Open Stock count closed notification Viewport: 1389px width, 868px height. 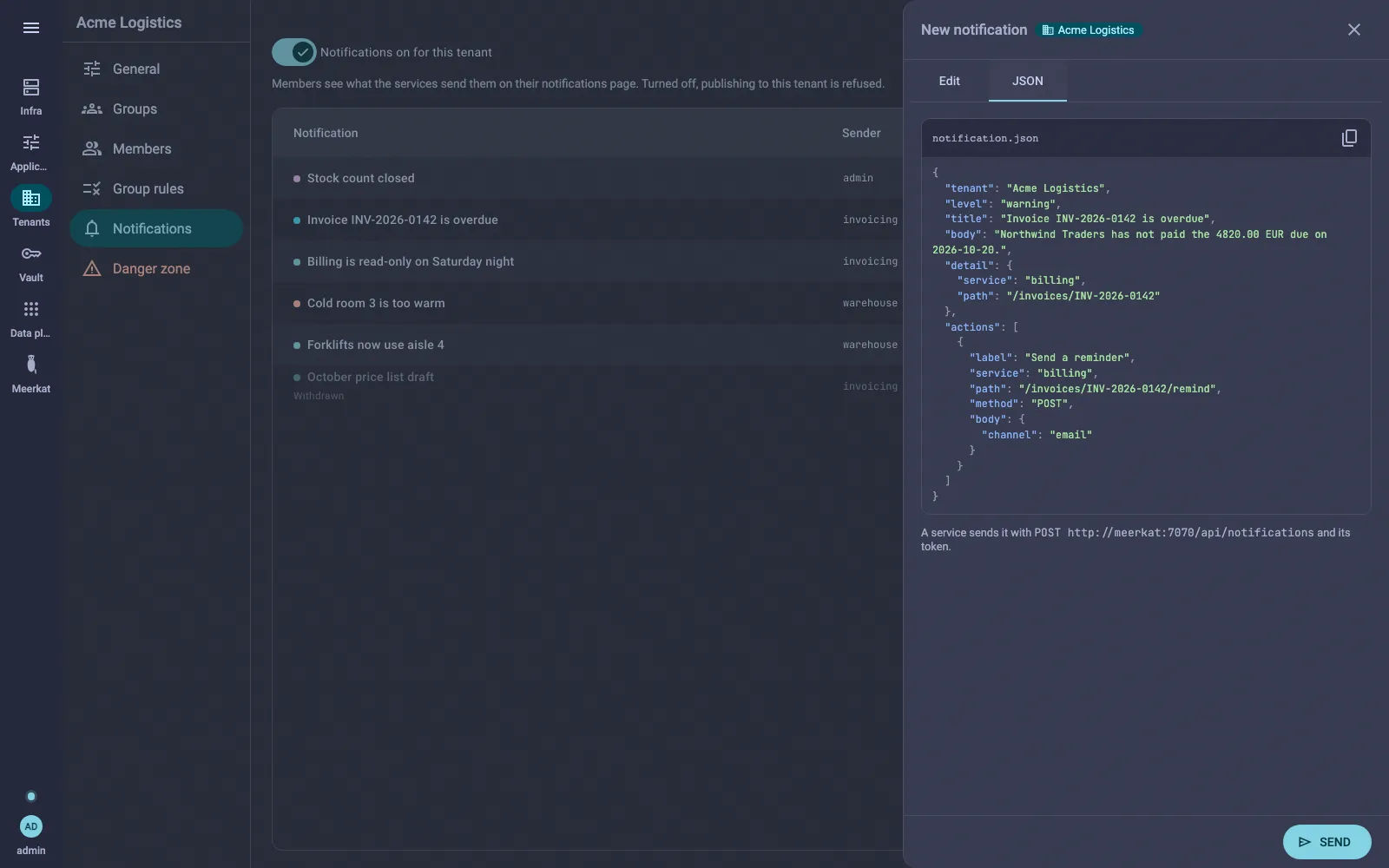(588, 178)
